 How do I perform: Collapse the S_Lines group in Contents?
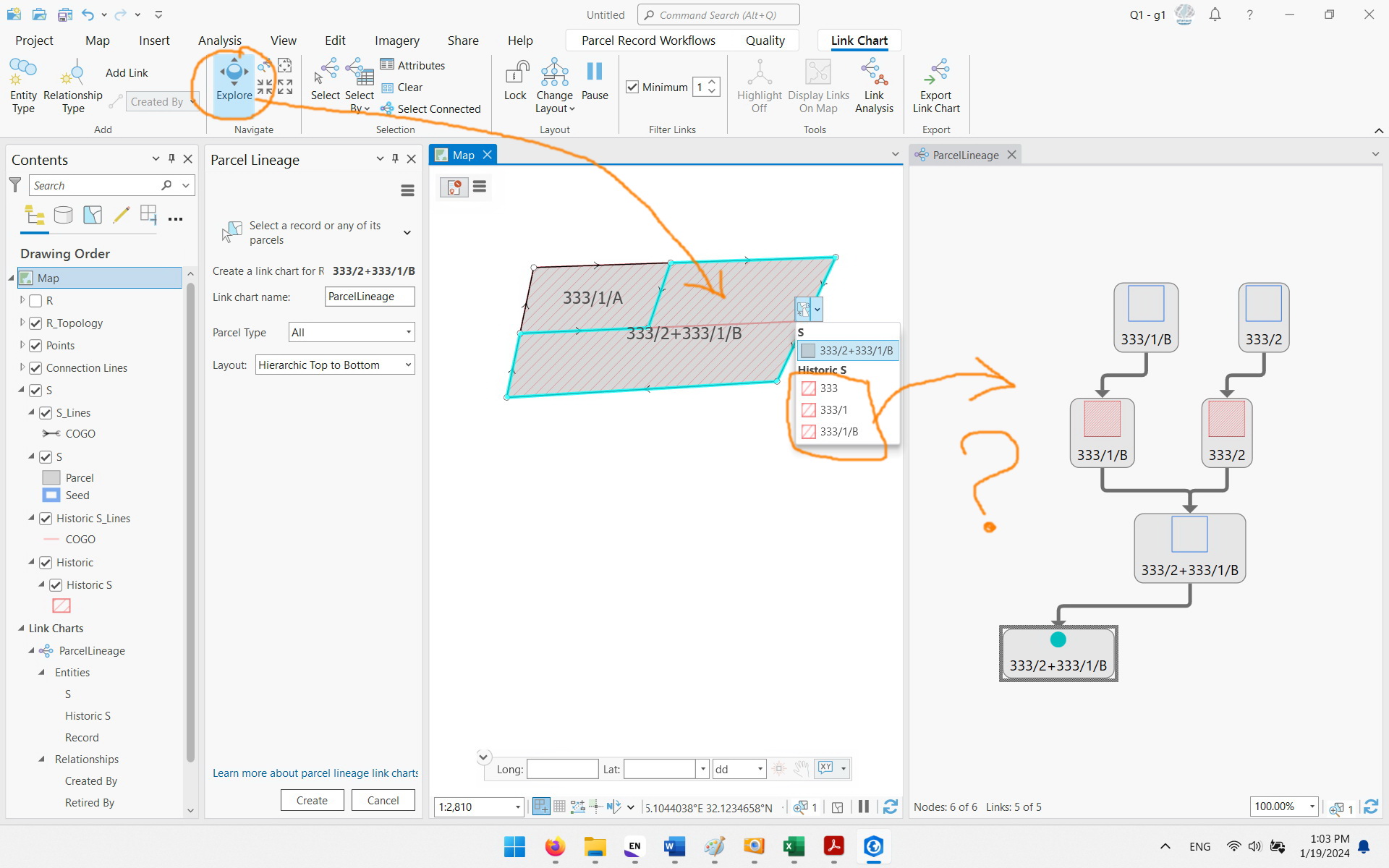pos(32,412)
